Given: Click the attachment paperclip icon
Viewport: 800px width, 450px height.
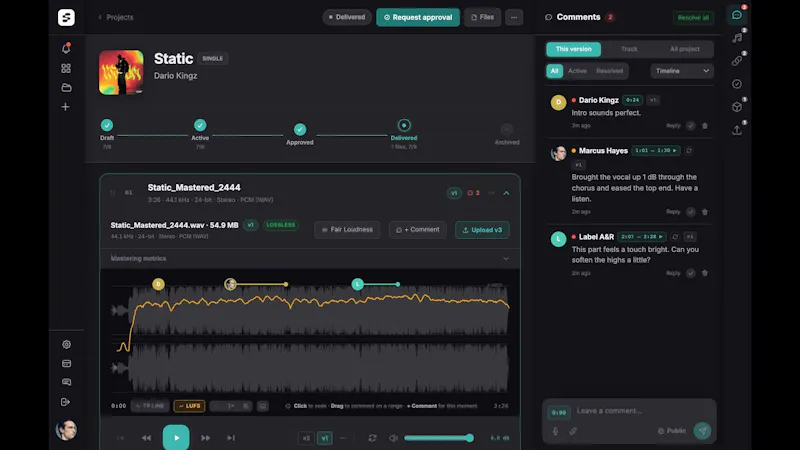Looking at the screenshot, I should [x=573, y=431].
